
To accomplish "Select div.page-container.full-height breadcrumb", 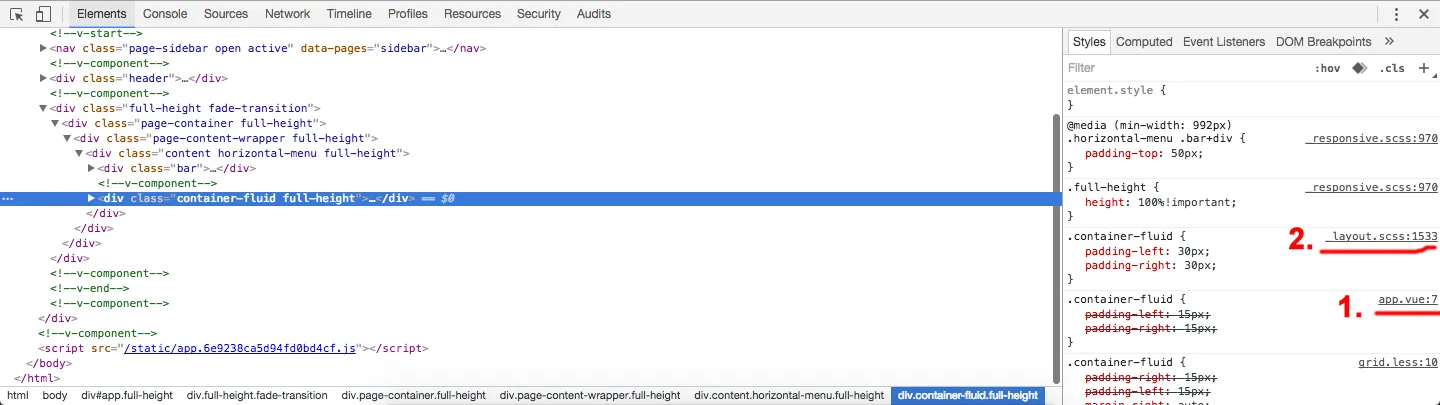I will click(x=414, y=396).
